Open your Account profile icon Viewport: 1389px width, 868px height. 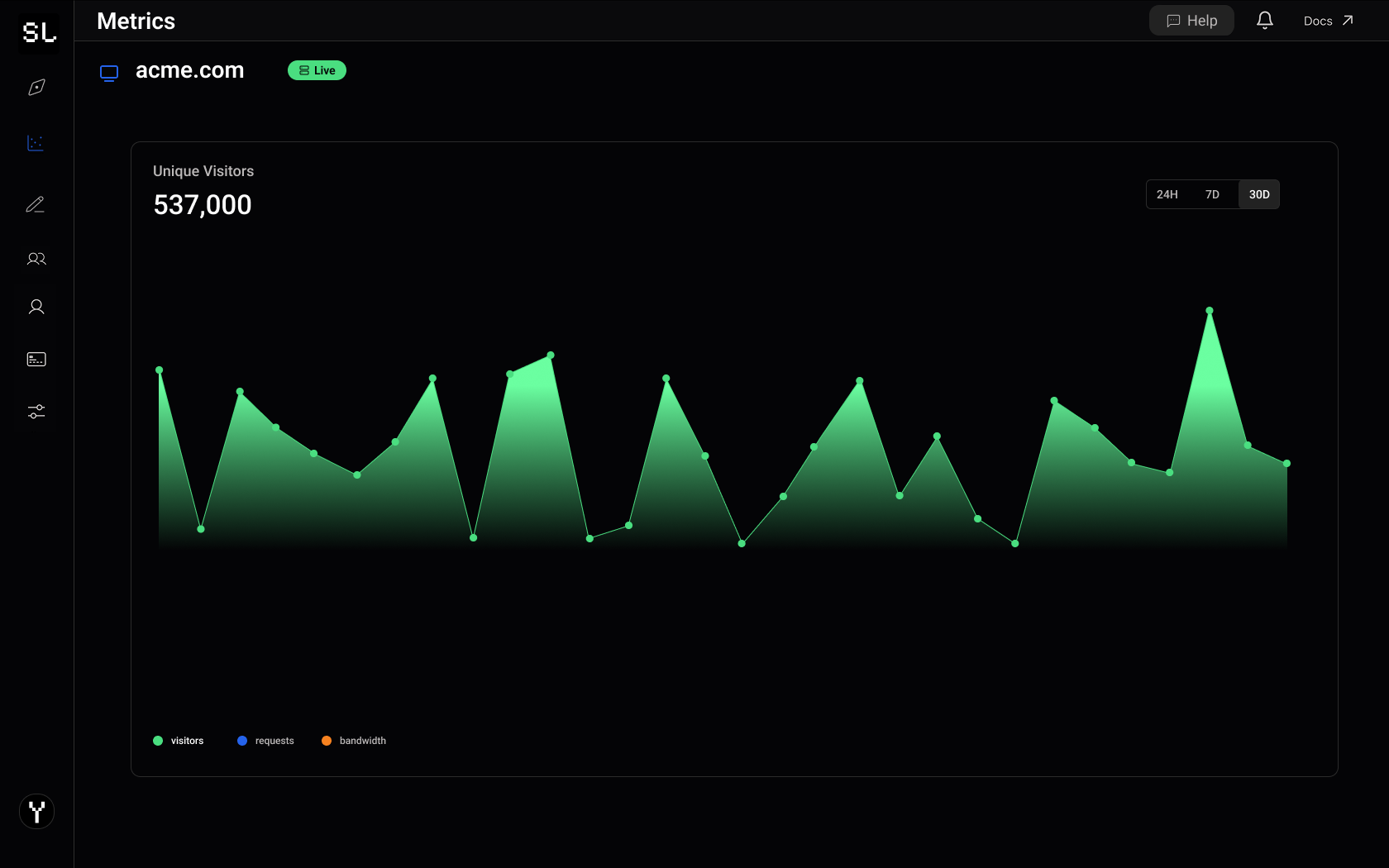(x=36, y=307)
